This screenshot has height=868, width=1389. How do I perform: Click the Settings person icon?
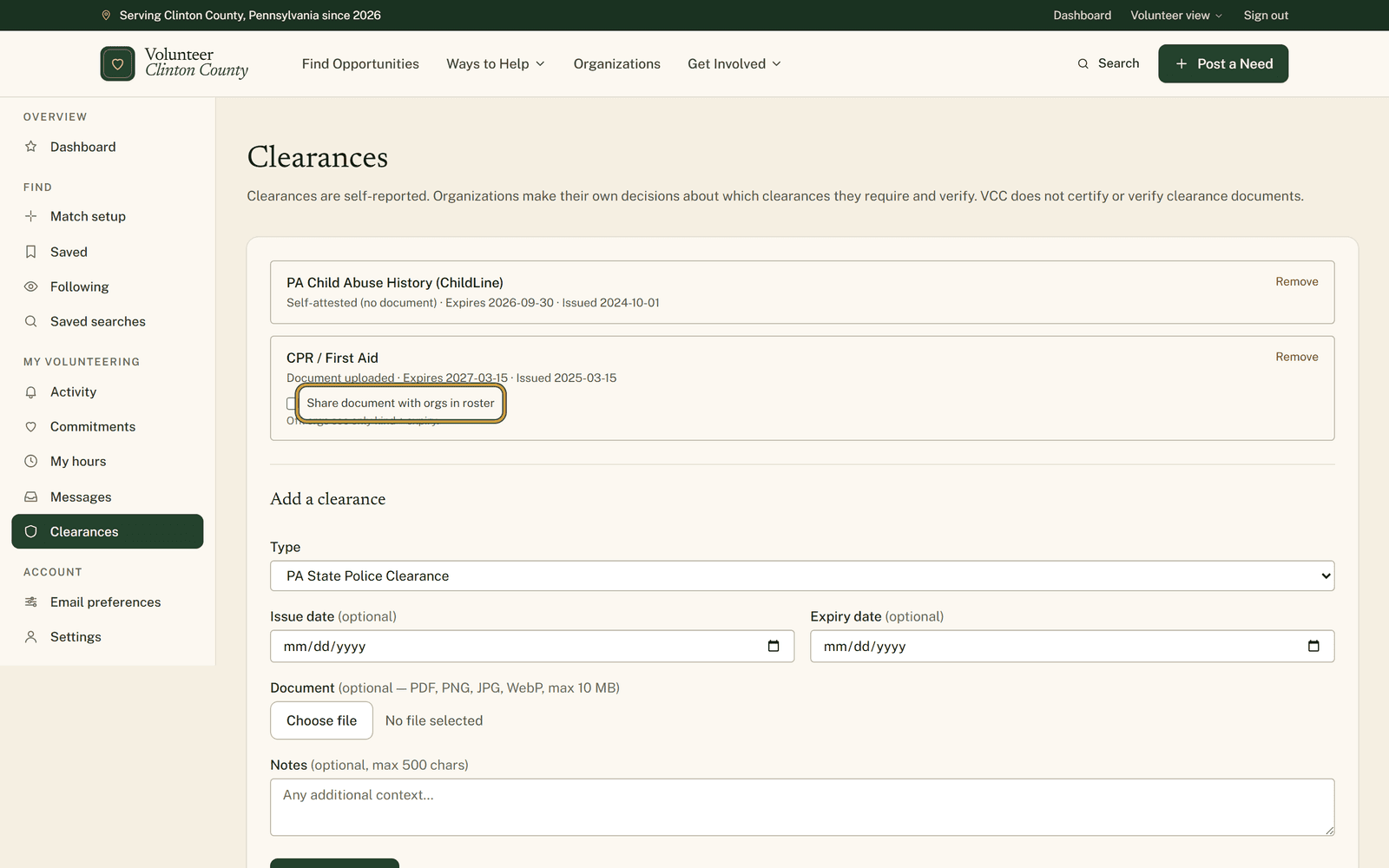(x=31, y=637)
